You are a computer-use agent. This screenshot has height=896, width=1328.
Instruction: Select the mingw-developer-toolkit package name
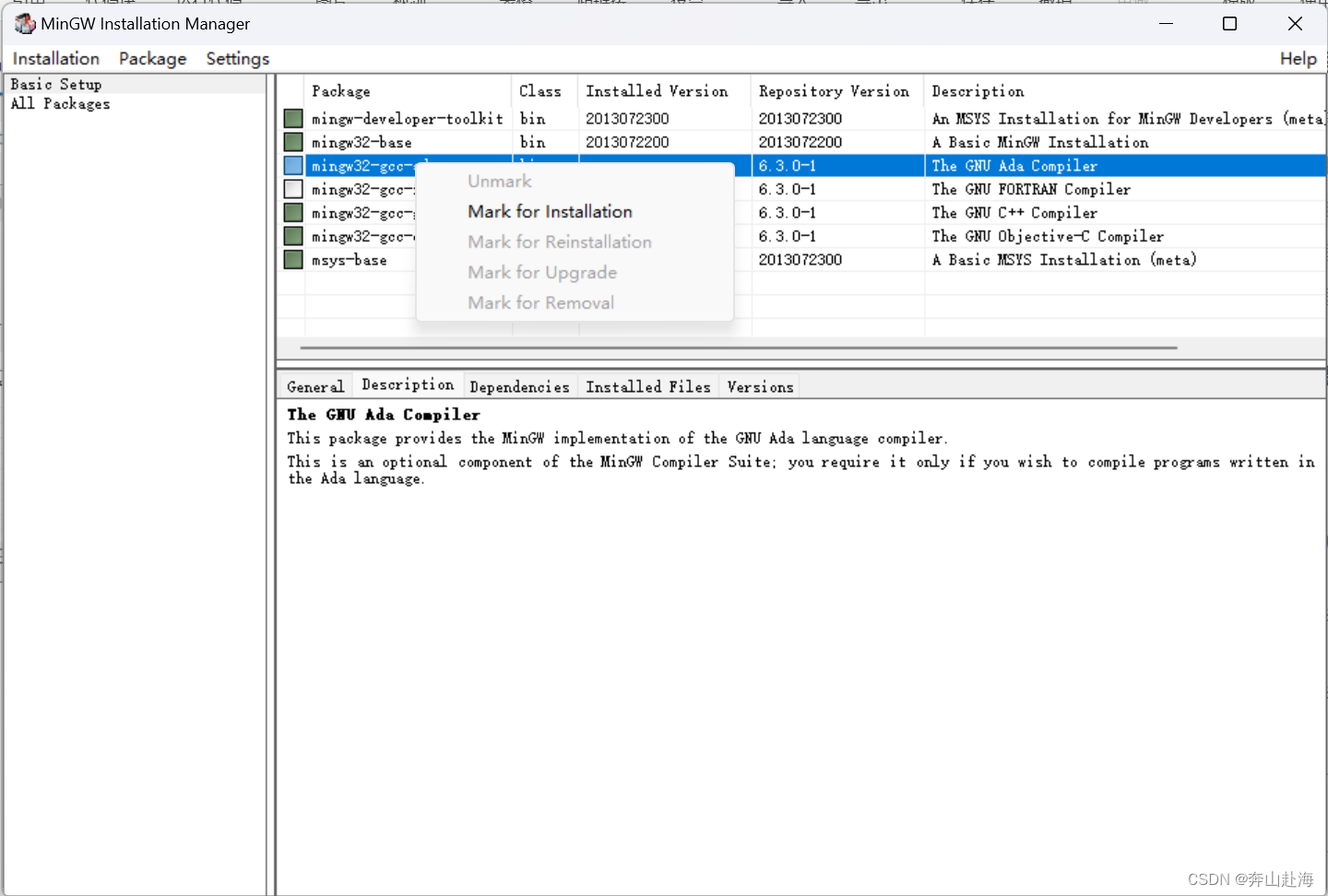[x=408, y=119]
